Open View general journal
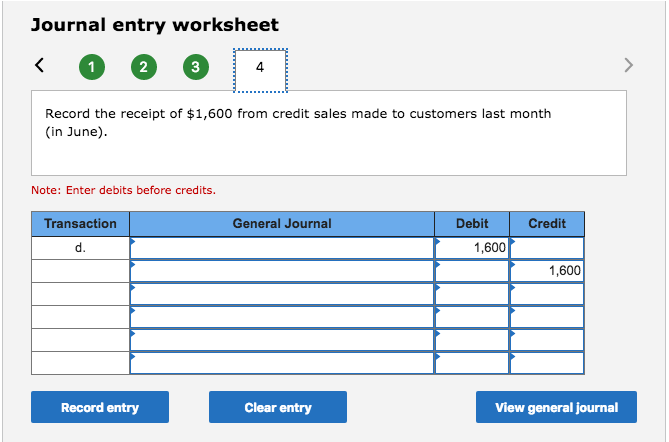The height and width of the screenshot is (442, 669). tap(556, 407)
